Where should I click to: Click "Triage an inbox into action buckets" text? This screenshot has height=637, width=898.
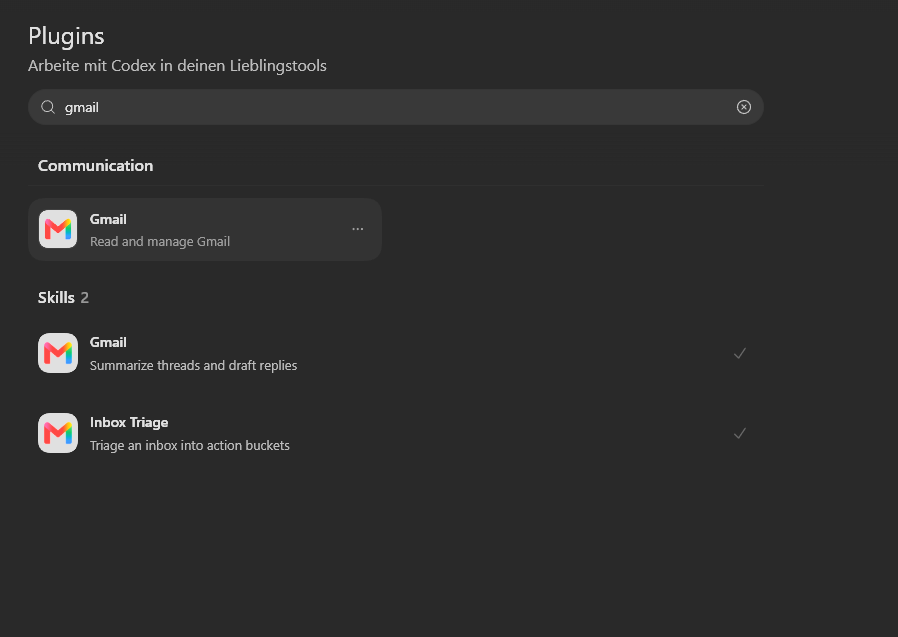[190, 446]
